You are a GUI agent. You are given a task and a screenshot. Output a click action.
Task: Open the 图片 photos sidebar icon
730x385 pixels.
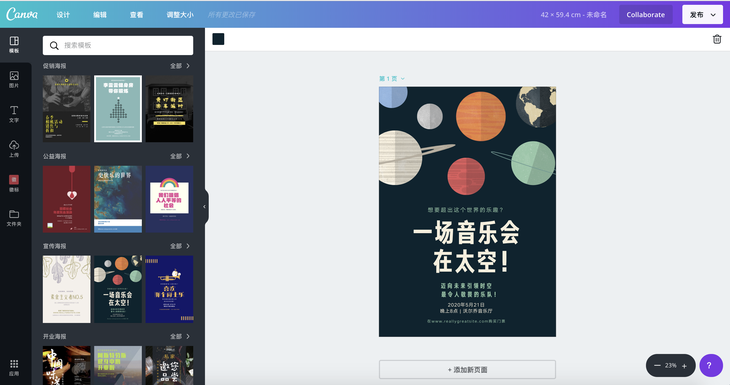pyautogui.click(x=14, y=79)
